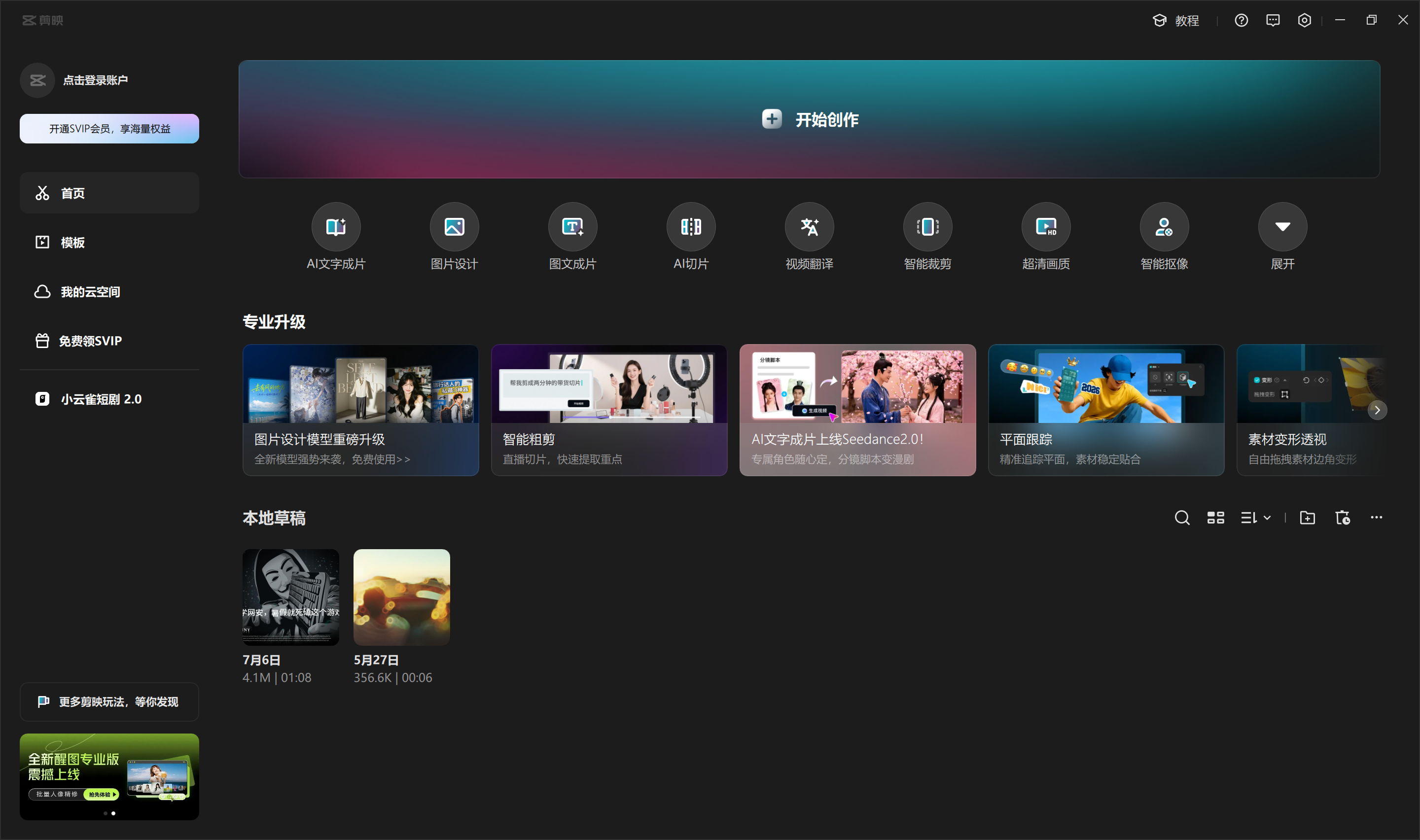1420x840 pixels.
Task: Open the 超清画质 enhancement tool
Action: pos(1045,227)
